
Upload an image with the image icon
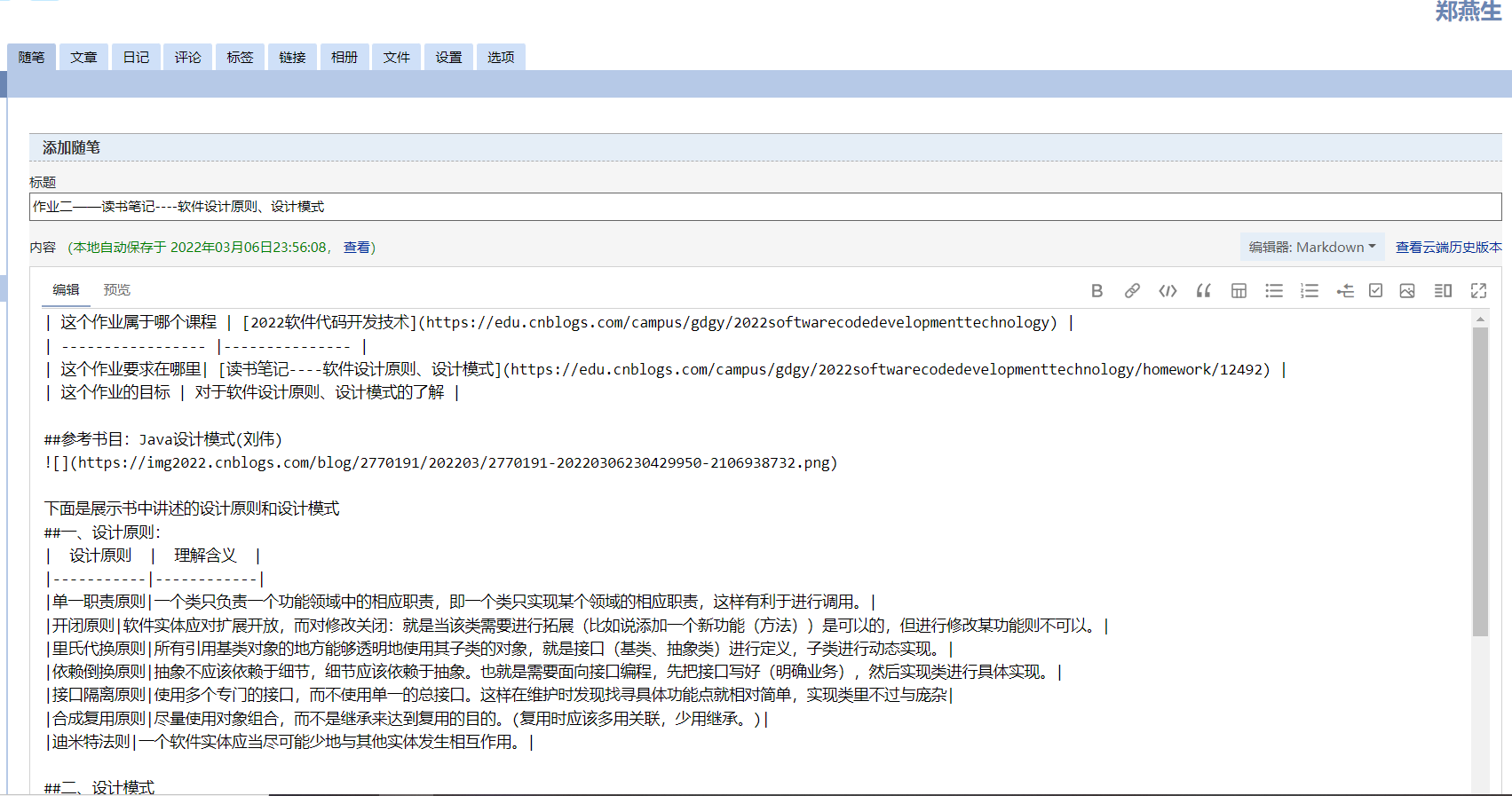click(1407, 291)
